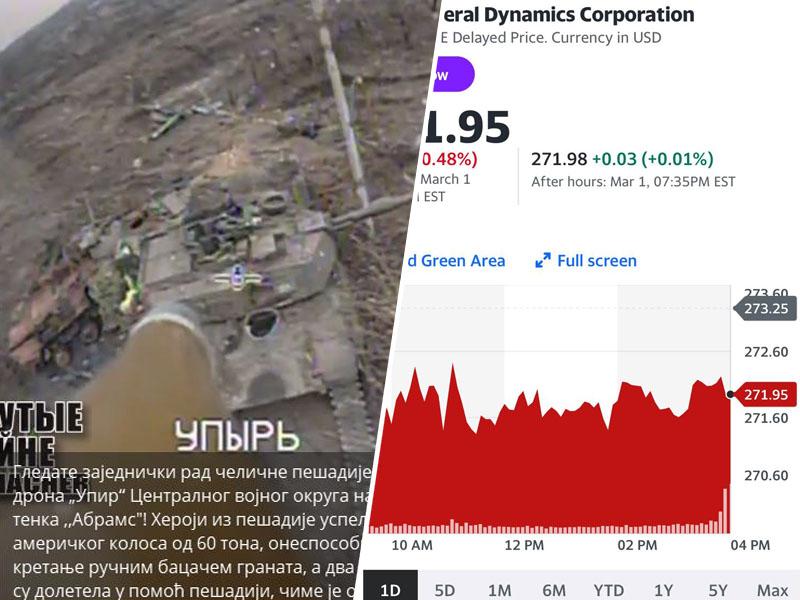This screenshot has width=800, height=600.
Task: Select the 6M chart range tab
Action: pos(554,590)
